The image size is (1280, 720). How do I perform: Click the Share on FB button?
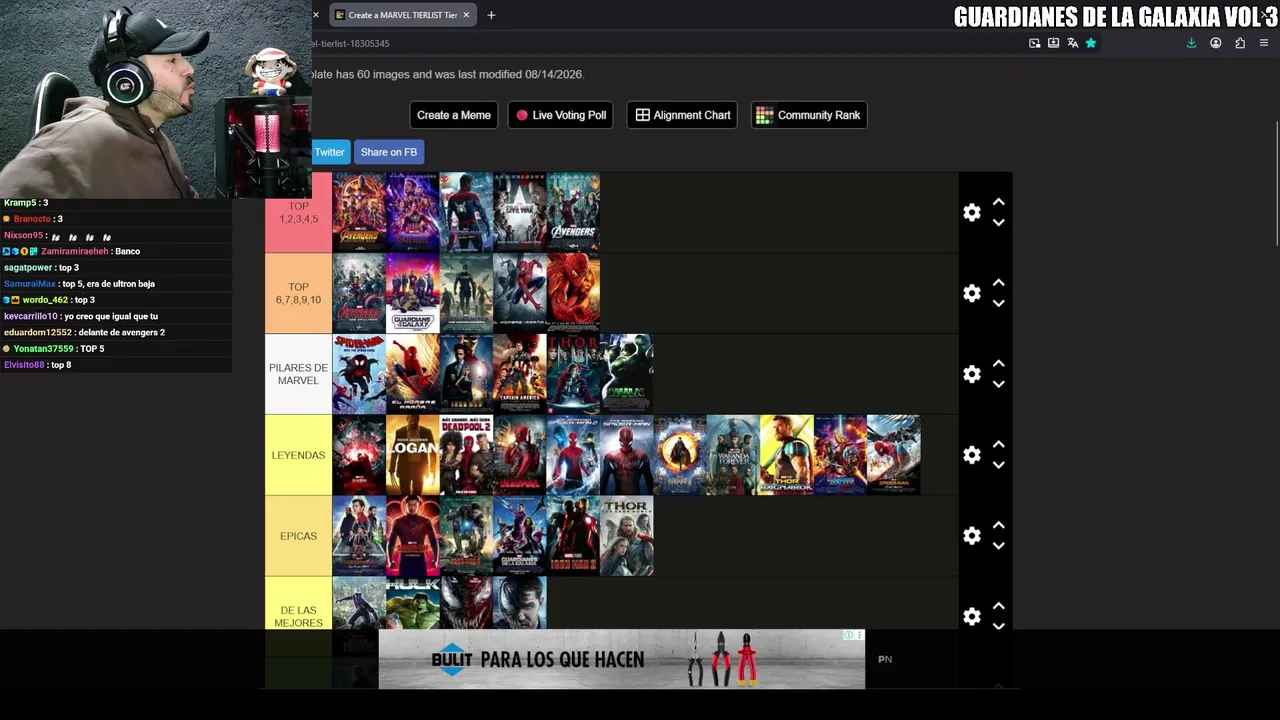(x=389, y=152)
